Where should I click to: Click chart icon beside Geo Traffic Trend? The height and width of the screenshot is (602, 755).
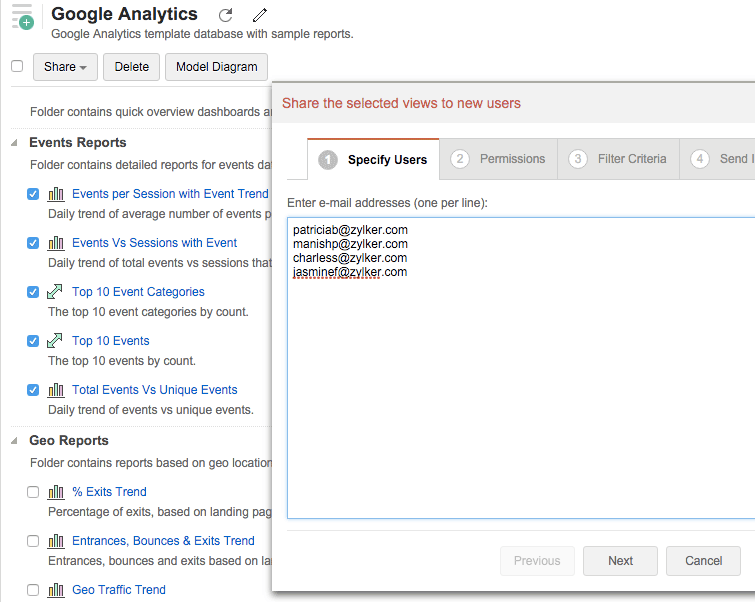56,590
